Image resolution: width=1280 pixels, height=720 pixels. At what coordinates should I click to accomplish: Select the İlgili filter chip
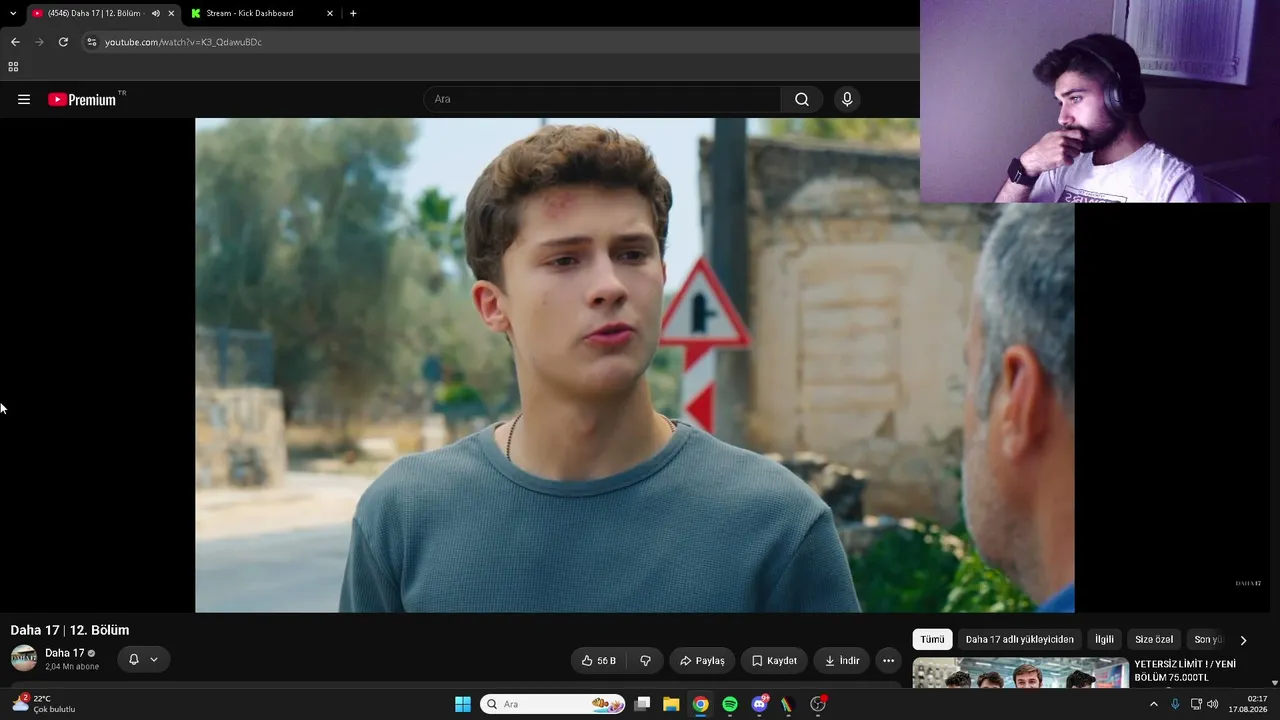(1104, 640)
